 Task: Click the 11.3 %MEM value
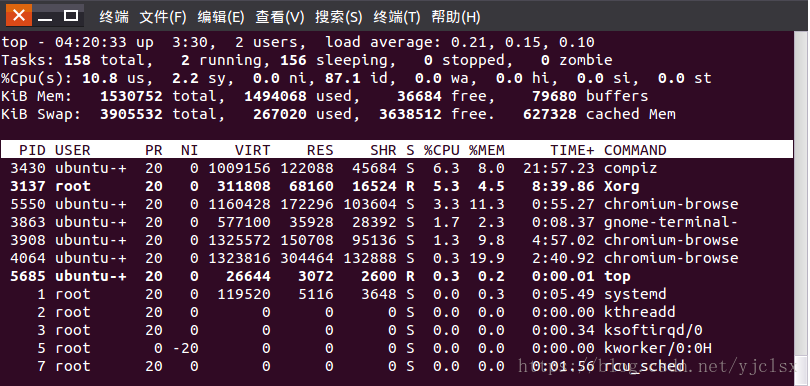(x=487, y=204)
